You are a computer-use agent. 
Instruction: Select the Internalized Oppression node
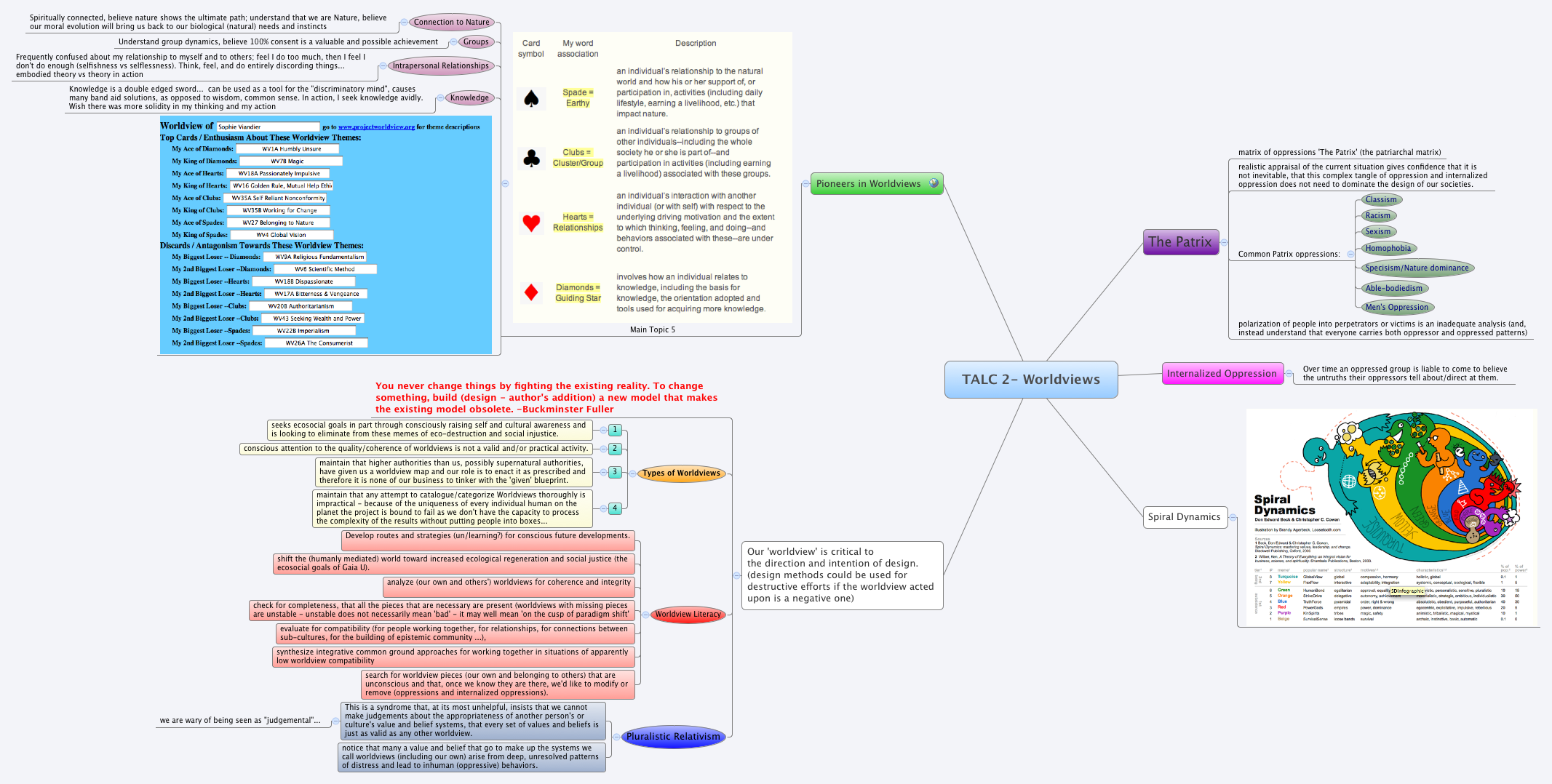[1222, 373]
